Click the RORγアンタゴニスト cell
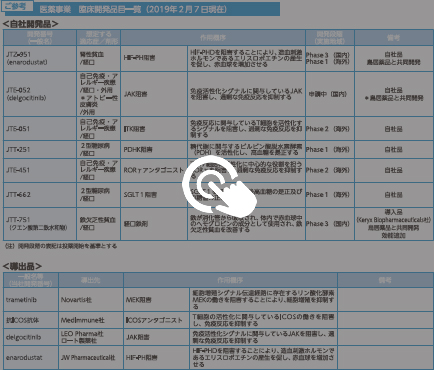The width and height of the screenshot is (434, 370). pos(154,170)
